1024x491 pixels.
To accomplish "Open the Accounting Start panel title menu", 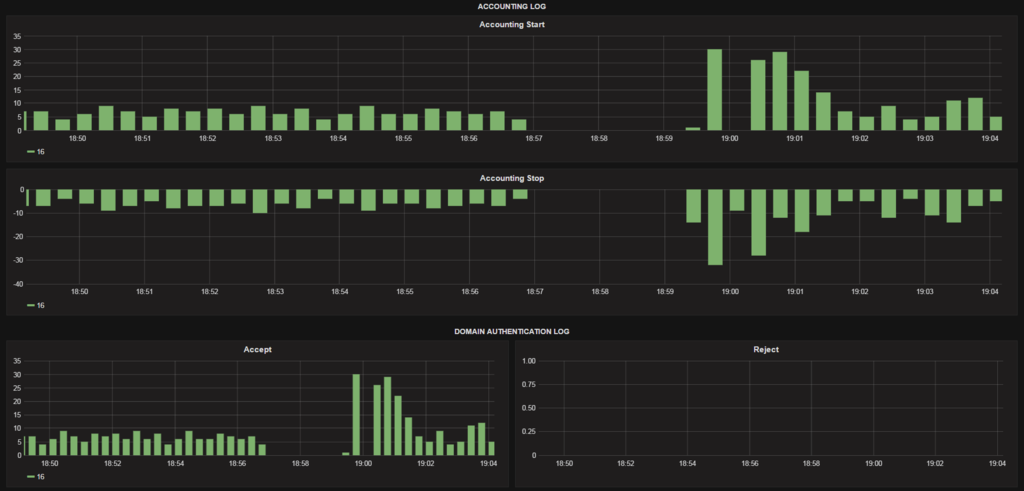I will pos(512,25).
